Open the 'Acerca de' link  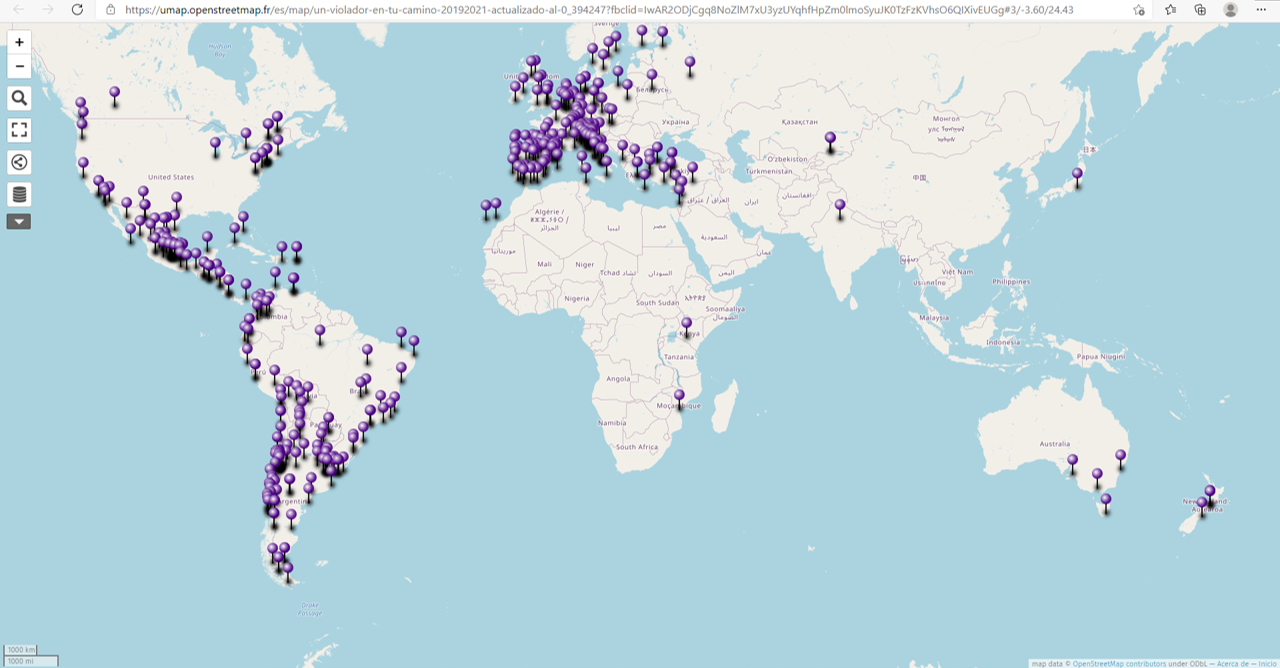[1232, 663]
